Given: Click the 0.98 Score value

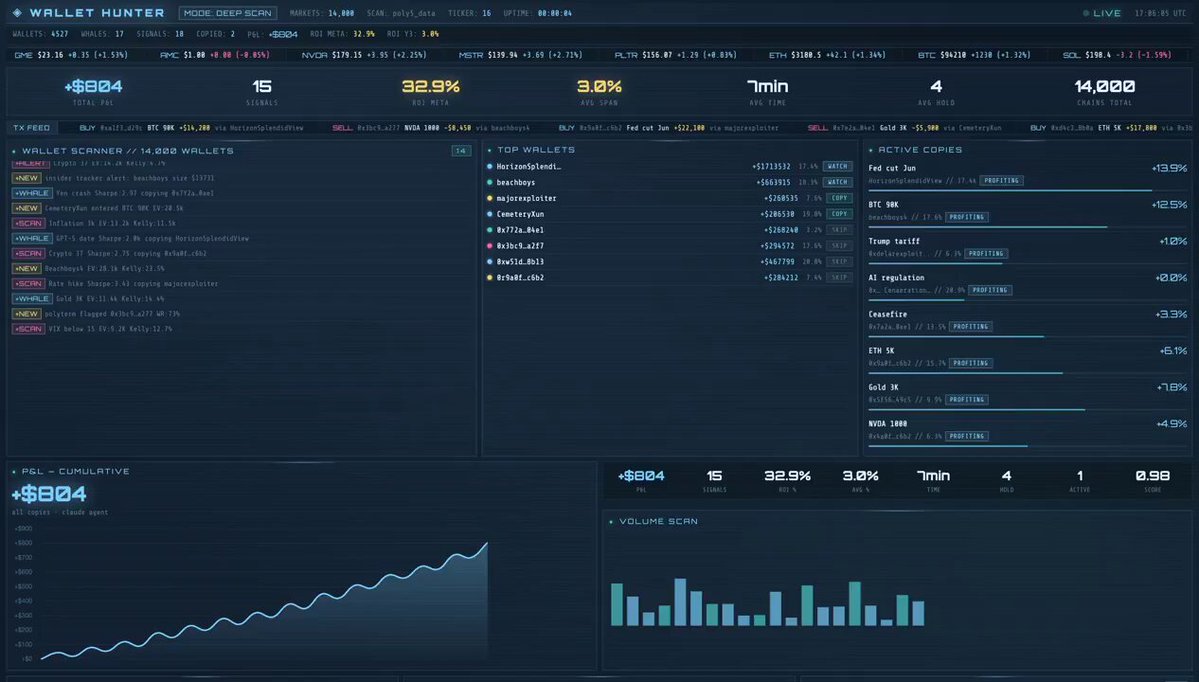Looking at the screenshot, I should tap(1152, 476).
